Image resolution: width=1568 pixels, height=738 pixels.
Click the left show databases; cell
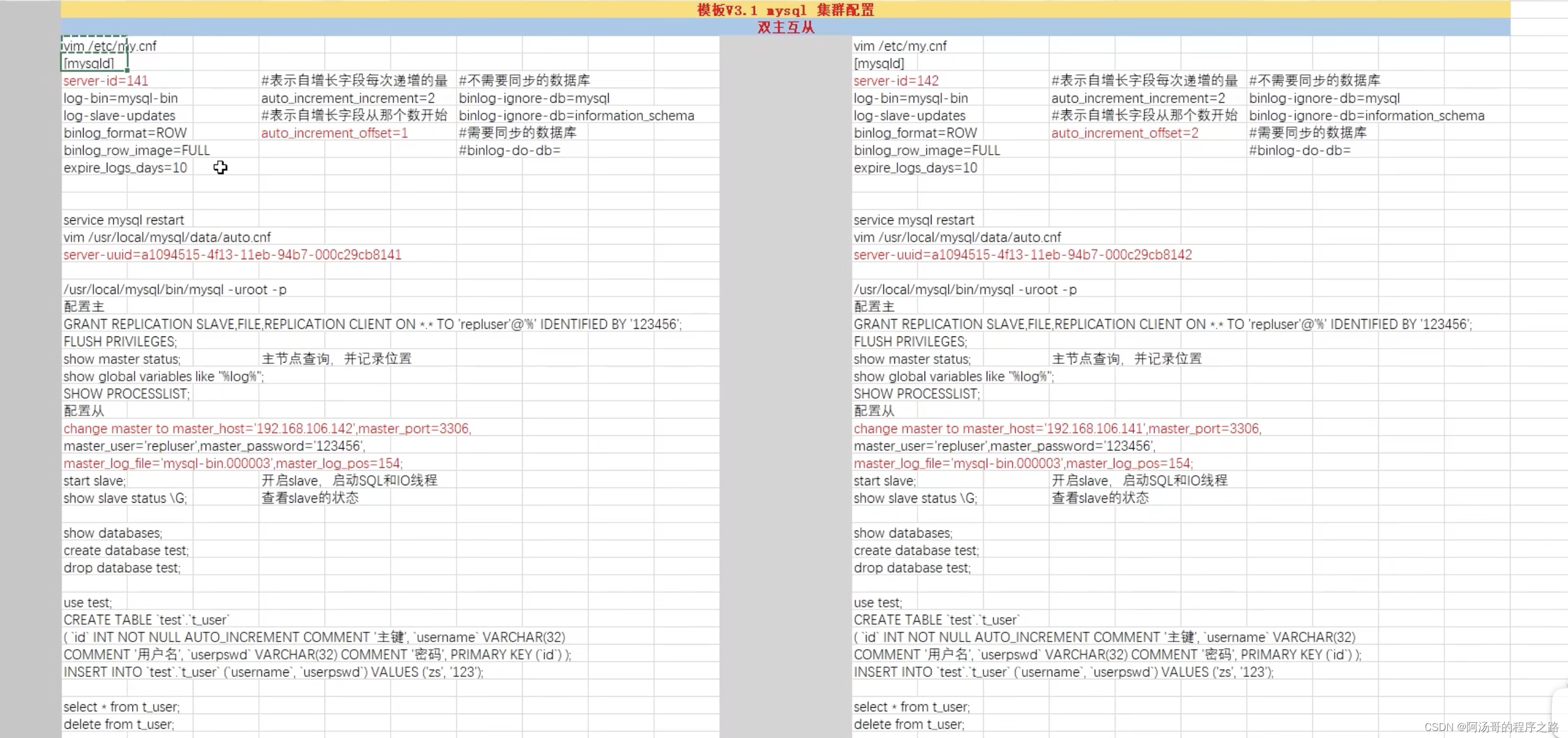point(113,533)
